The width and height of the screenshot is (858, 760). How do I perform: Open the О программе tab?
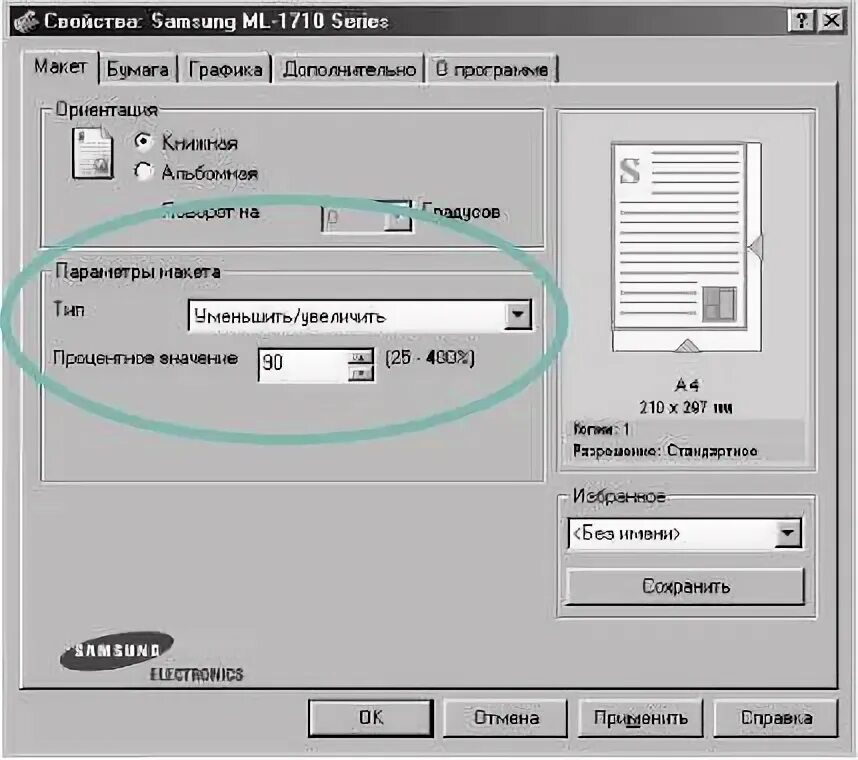491,69
